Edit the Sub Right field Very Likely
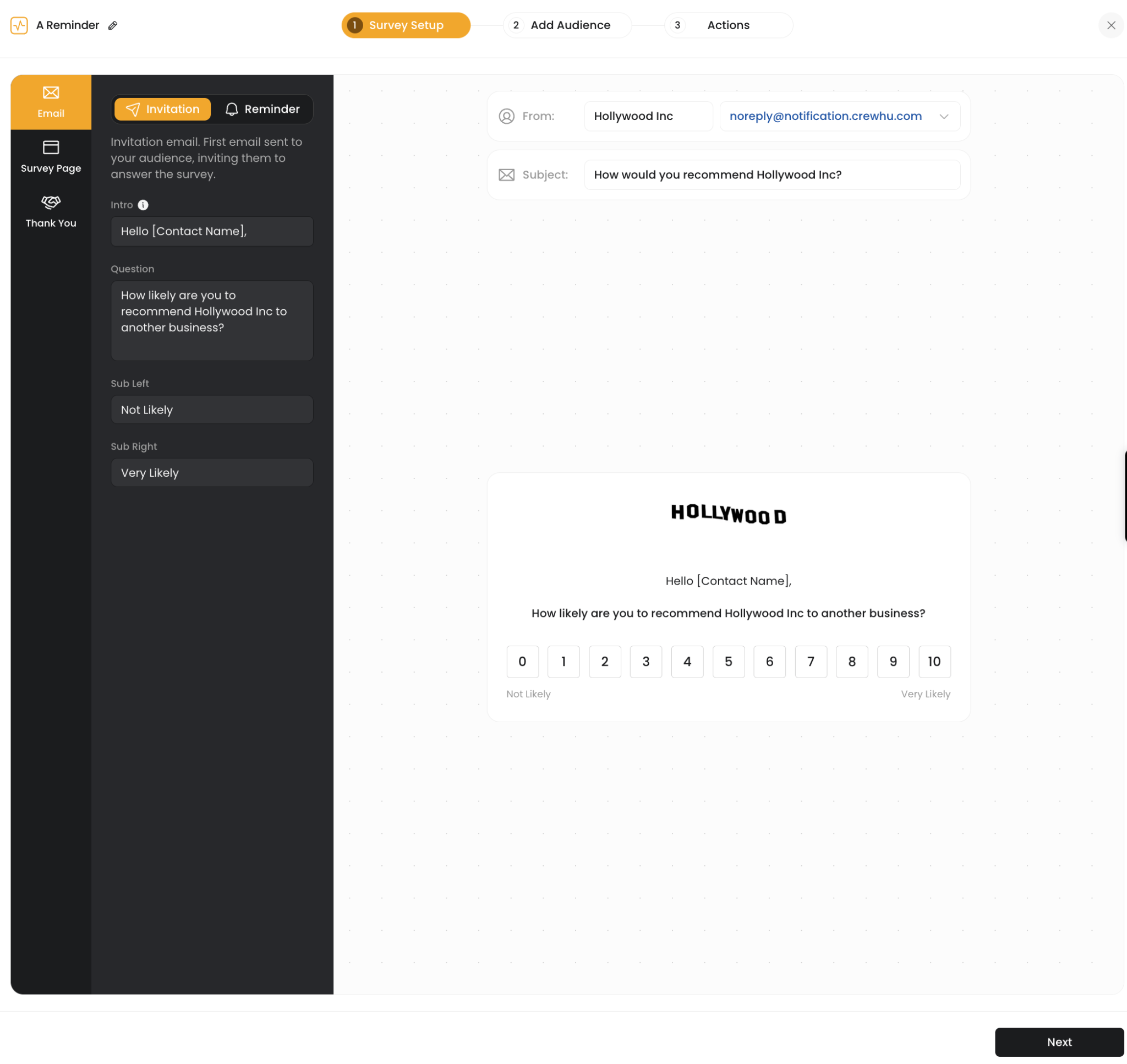Screen dimensions: 1127x1064 tap(212, 473)
